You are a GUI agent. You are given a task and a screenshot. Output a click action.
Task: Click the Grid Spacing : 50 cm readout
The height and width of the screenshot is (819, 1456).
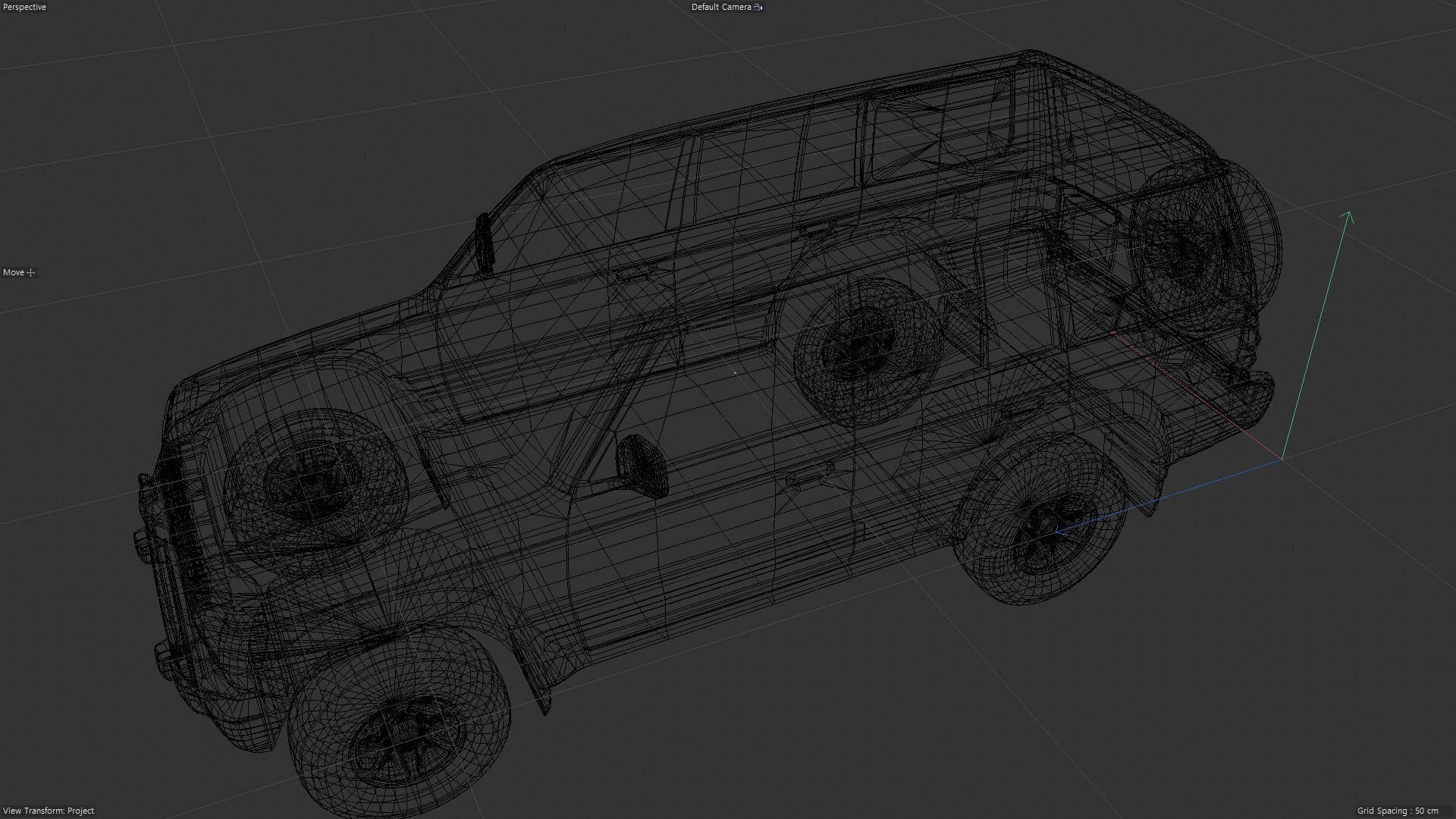click(x=1397, y=811)
